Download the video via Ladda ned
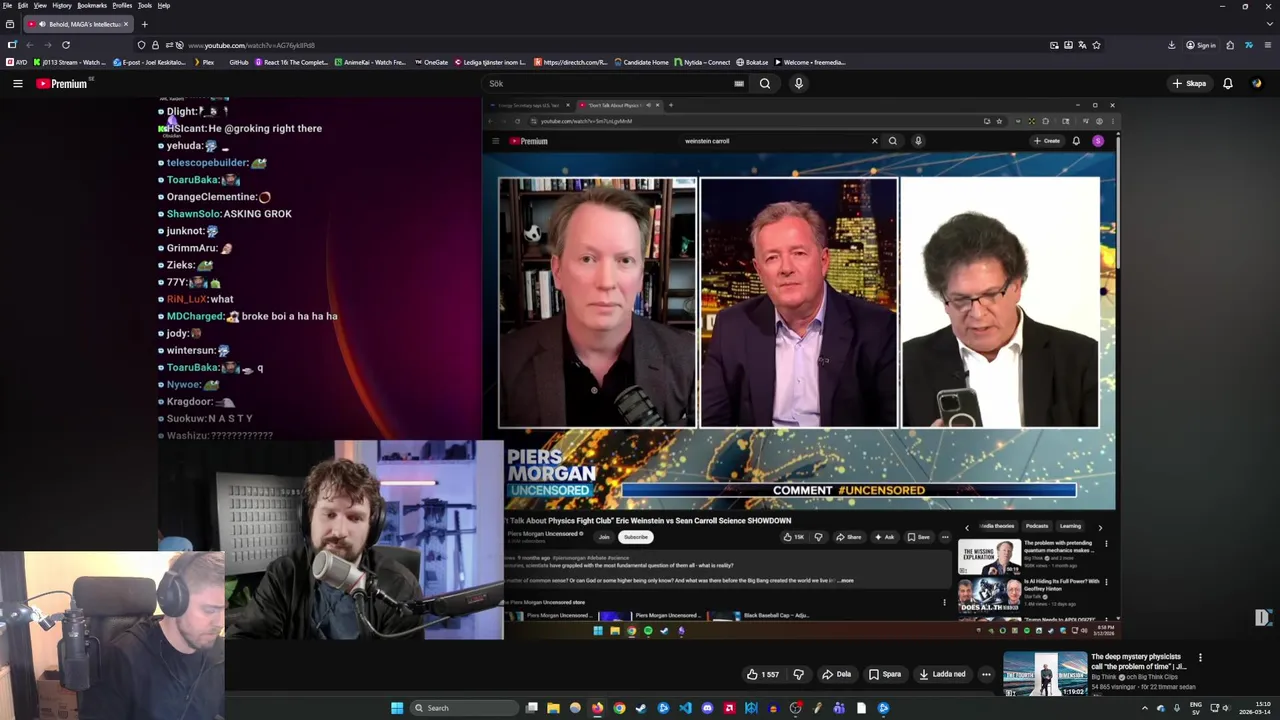Viewport: 1280px width, 720px height. click(x=942, y=674)
